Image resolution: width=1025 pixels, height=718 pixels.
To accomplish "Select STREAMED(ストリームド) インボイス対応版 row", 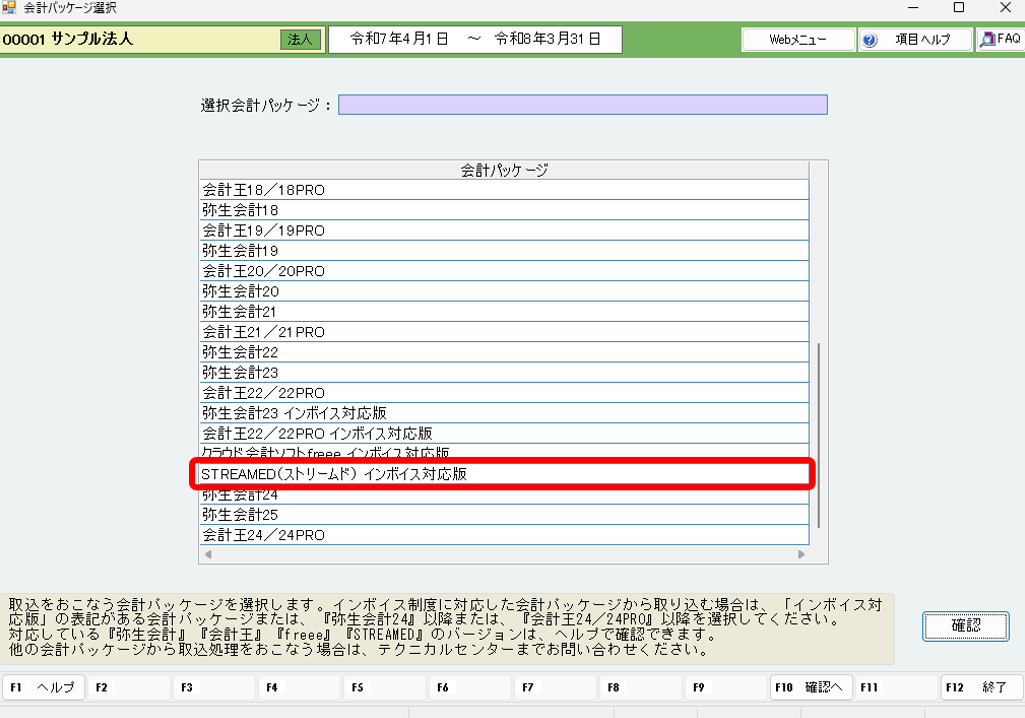I will pyautogui.click(x=503, y=474).
